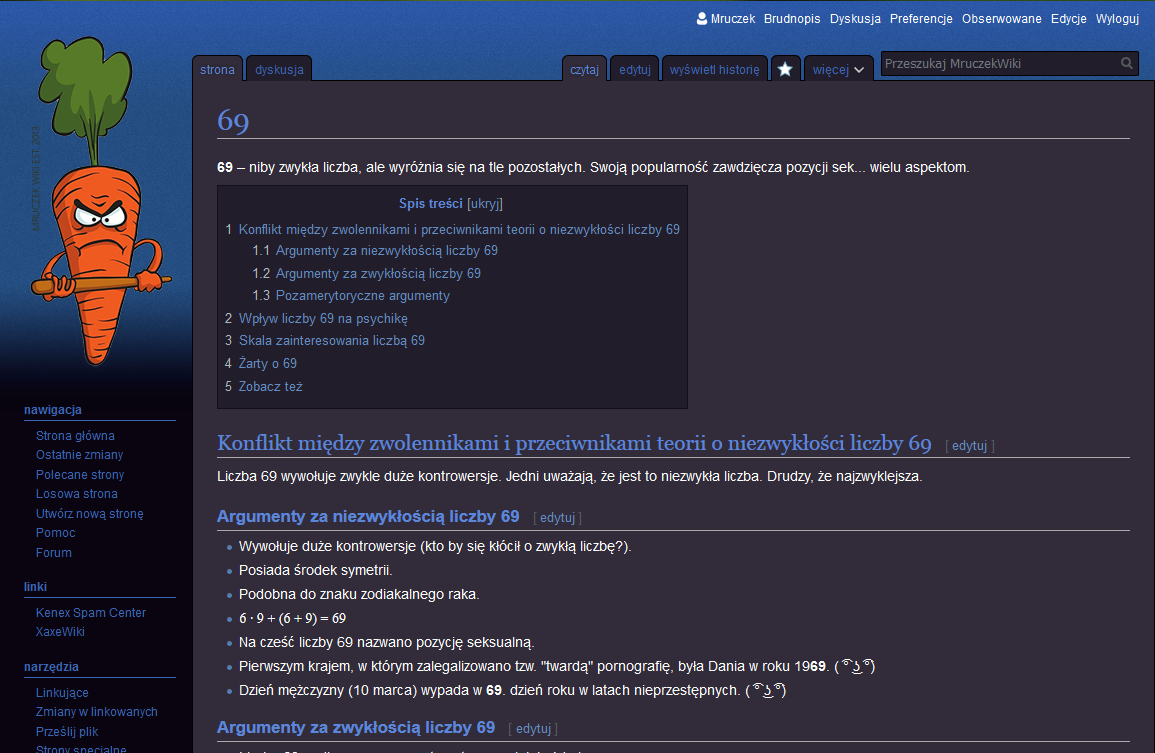
Task: Jump to Żarty o 69 in contents
Action: pyautogui.click(x=267, y=364)
